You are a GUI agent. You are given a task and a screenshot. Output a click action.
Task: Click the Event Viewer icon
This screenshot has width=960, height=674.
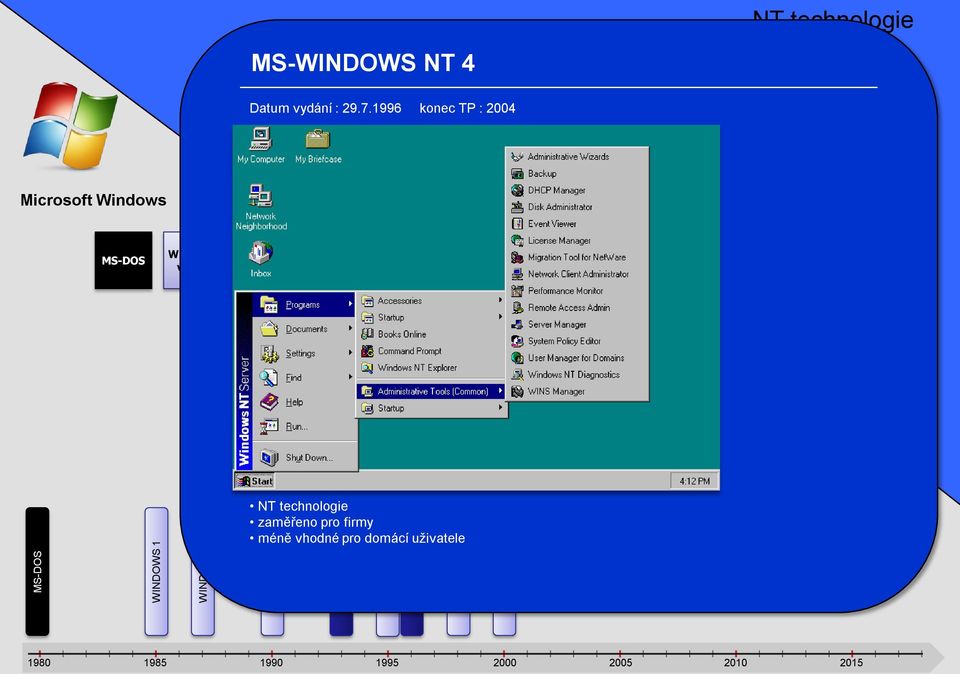[x=517, y=223]
